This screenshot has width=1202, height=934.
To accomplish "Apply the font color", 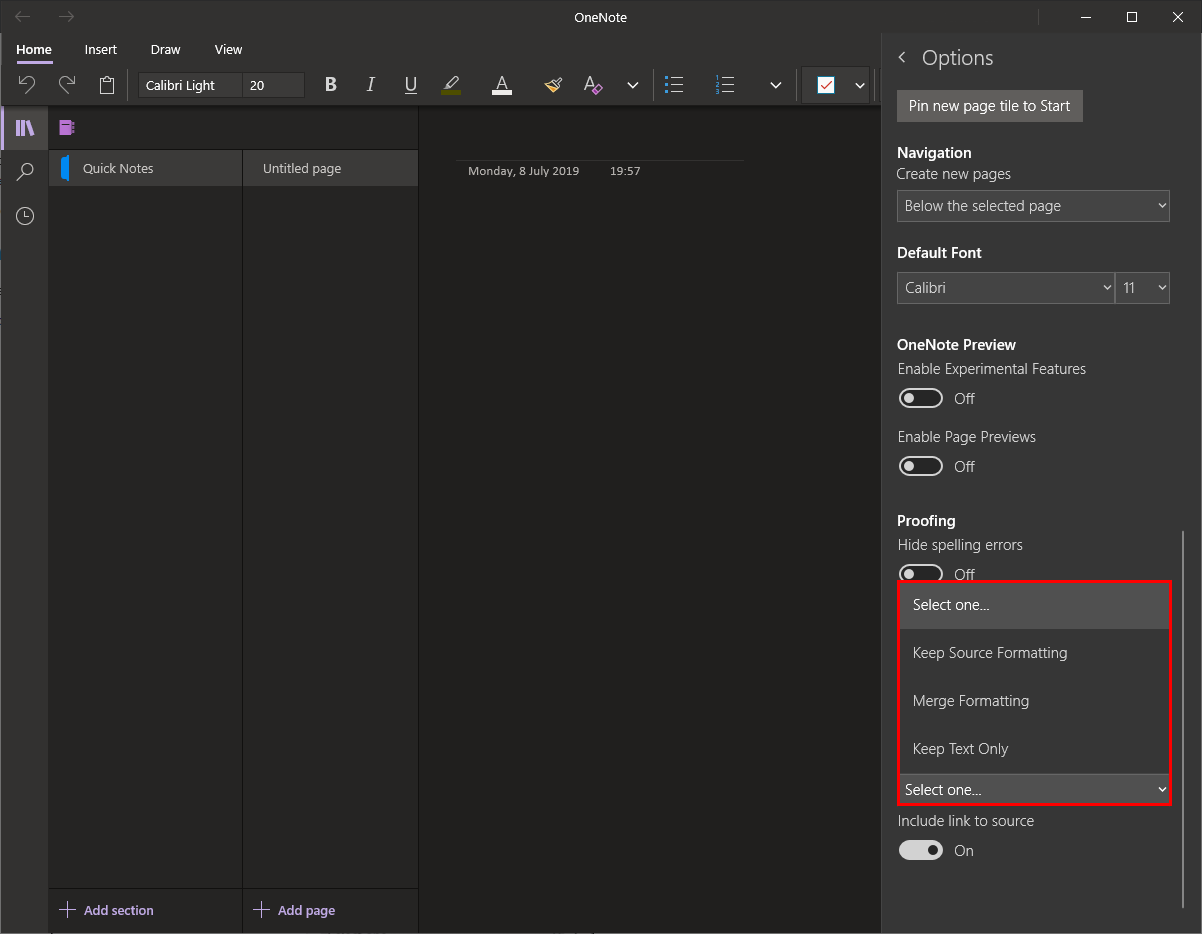I will click(x=502, y=85).
